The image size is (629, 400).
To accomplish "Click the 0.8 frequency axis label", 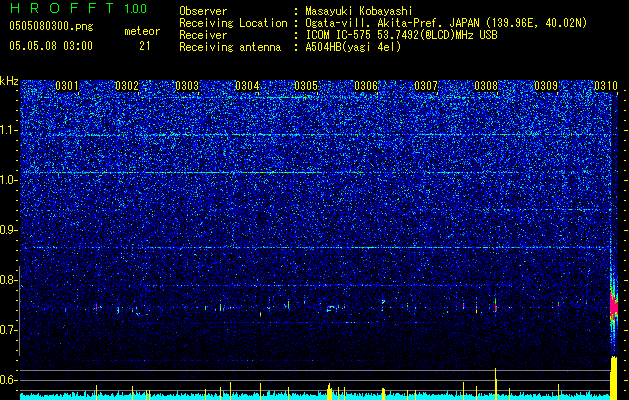I will (x=9, y=280).
